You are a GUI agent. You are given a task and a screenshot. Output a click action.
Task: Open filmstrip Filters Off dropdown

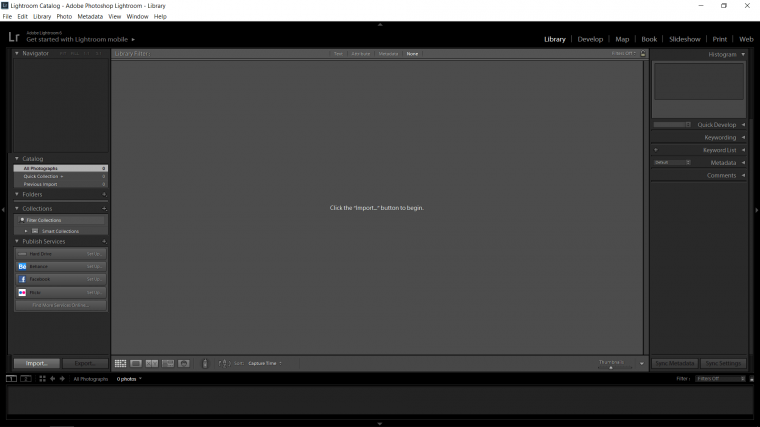click(720, 379)
